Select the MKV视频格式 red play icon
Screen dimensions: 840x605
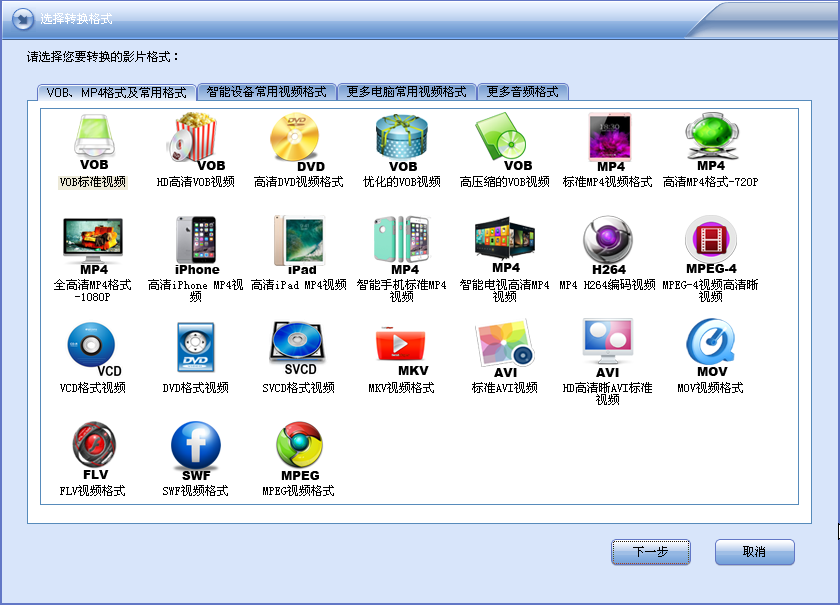click(x=402, y=351)
